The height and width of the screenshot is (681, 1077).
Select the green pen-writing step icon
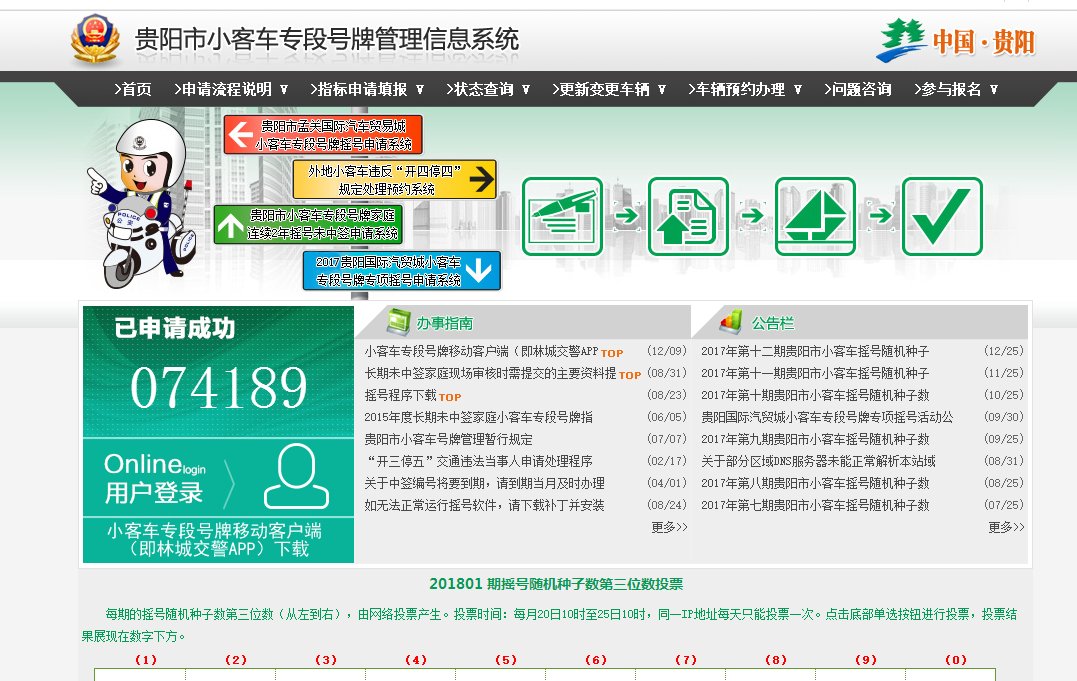point(561,216)
